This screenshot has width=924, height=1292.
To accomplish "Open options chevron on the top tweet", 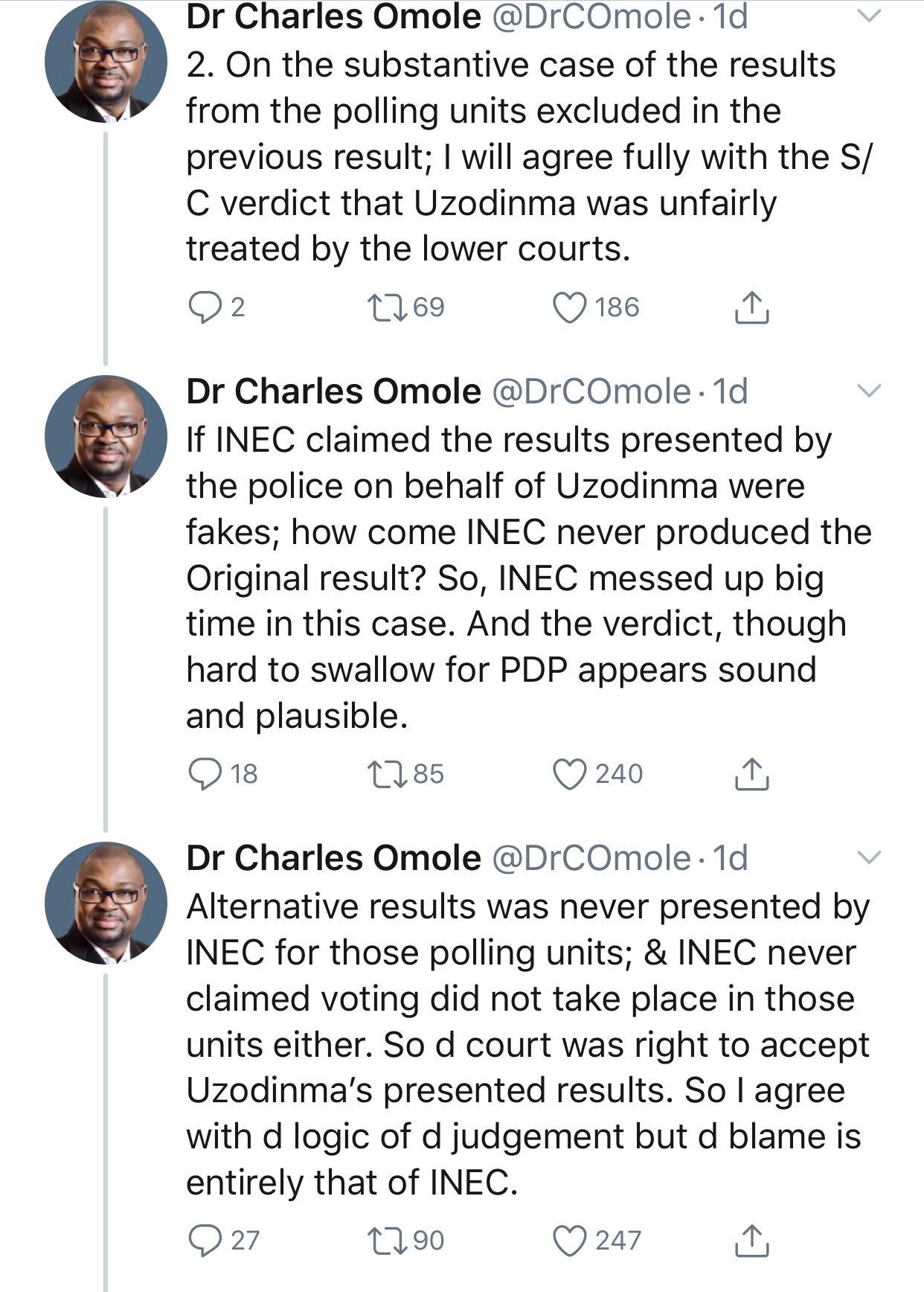I will tap(869, 16).
